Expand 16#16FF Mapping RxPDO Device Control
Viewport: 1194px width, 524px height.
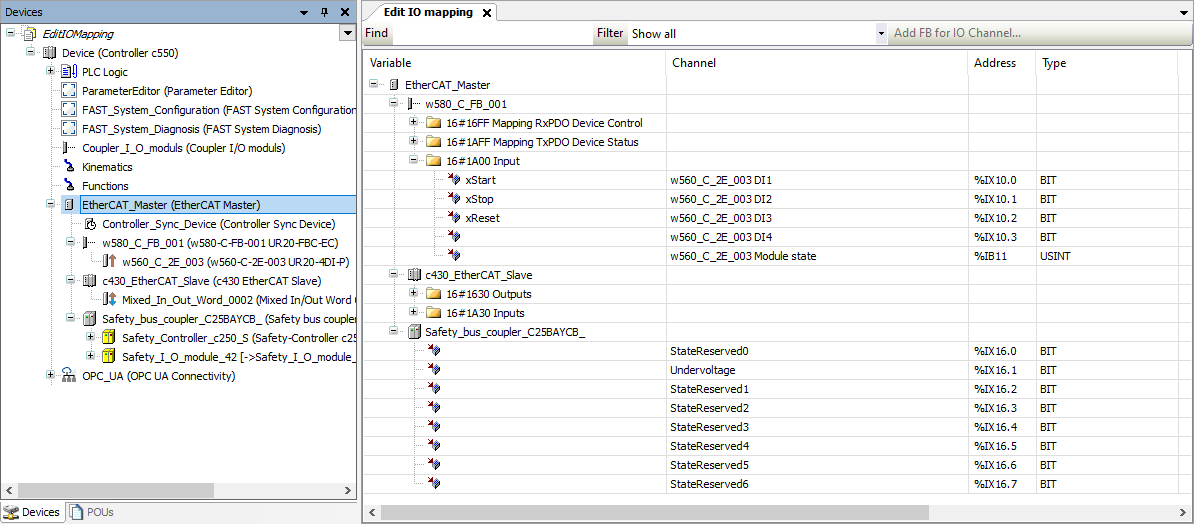coord(413,123)
